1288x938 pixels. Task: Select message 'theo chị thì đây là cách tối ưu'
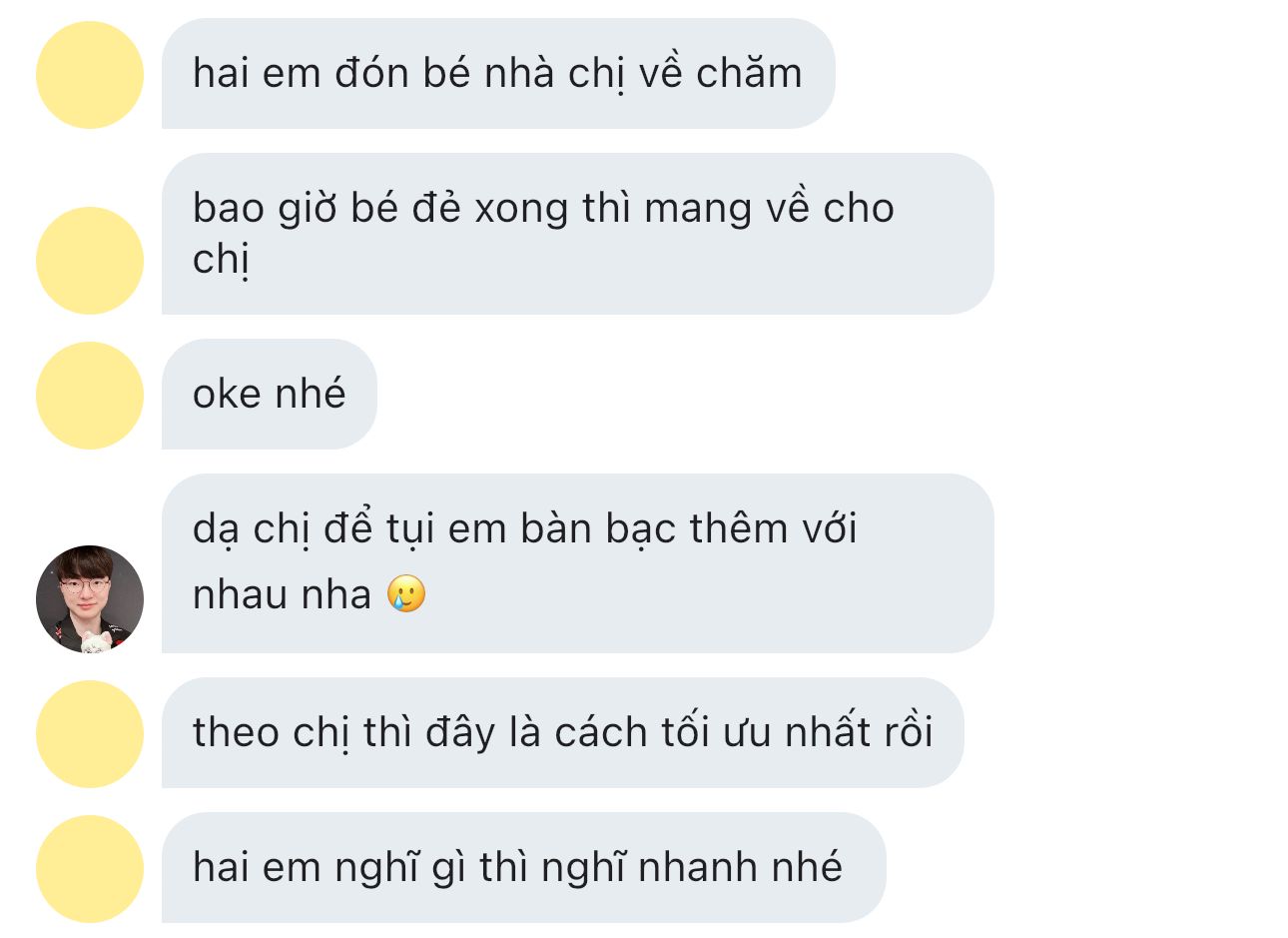[563, 732]
